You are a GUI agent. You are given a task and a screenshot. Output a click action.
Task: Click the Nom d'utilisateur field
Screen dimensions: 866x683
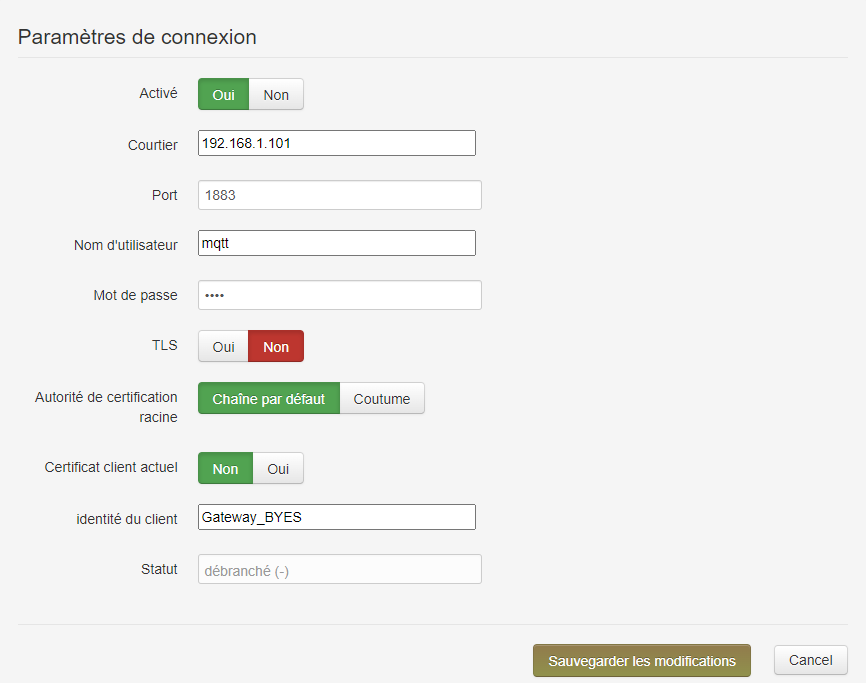[x=337, y=243]
